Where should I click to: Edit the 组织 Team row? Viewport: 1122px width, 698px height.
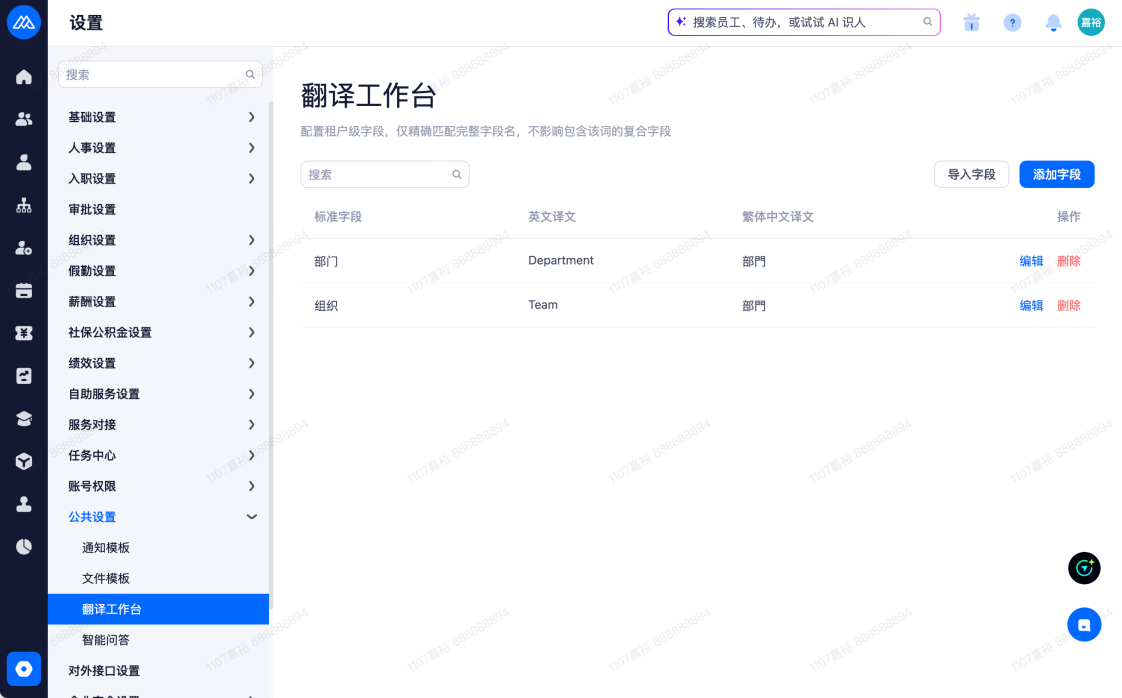tap(1031, 306)
